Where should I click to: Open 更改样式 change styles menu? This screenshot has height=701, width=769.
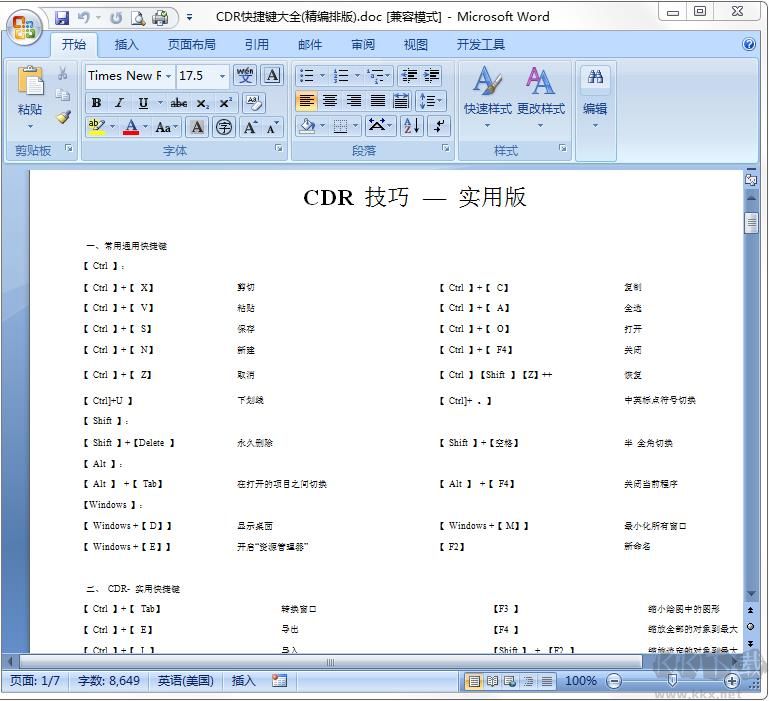coord(540,97)
